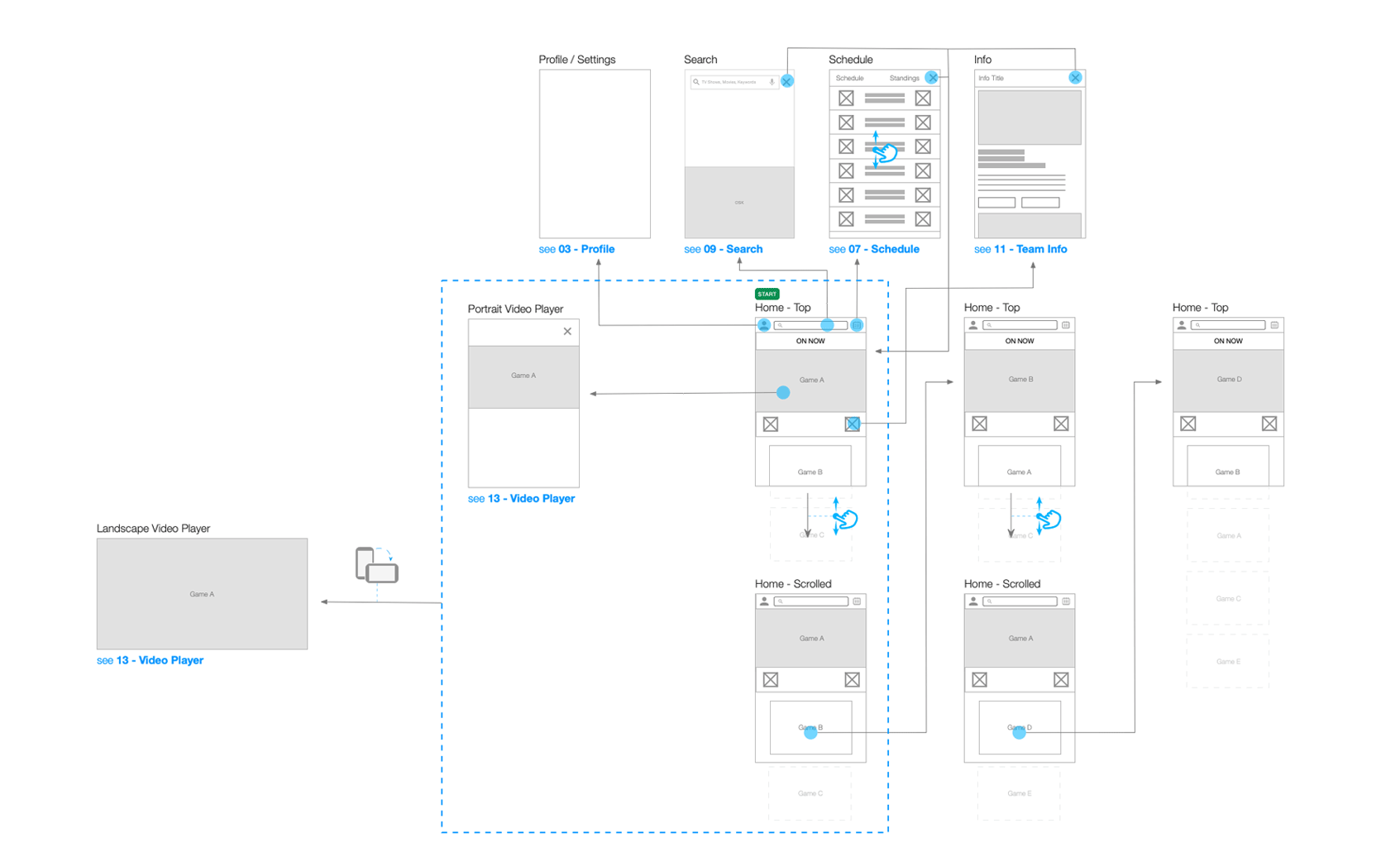1400x867 pixels.
Task: Click the 'Profile / Settings' screen label
Action: coord(577,60)
